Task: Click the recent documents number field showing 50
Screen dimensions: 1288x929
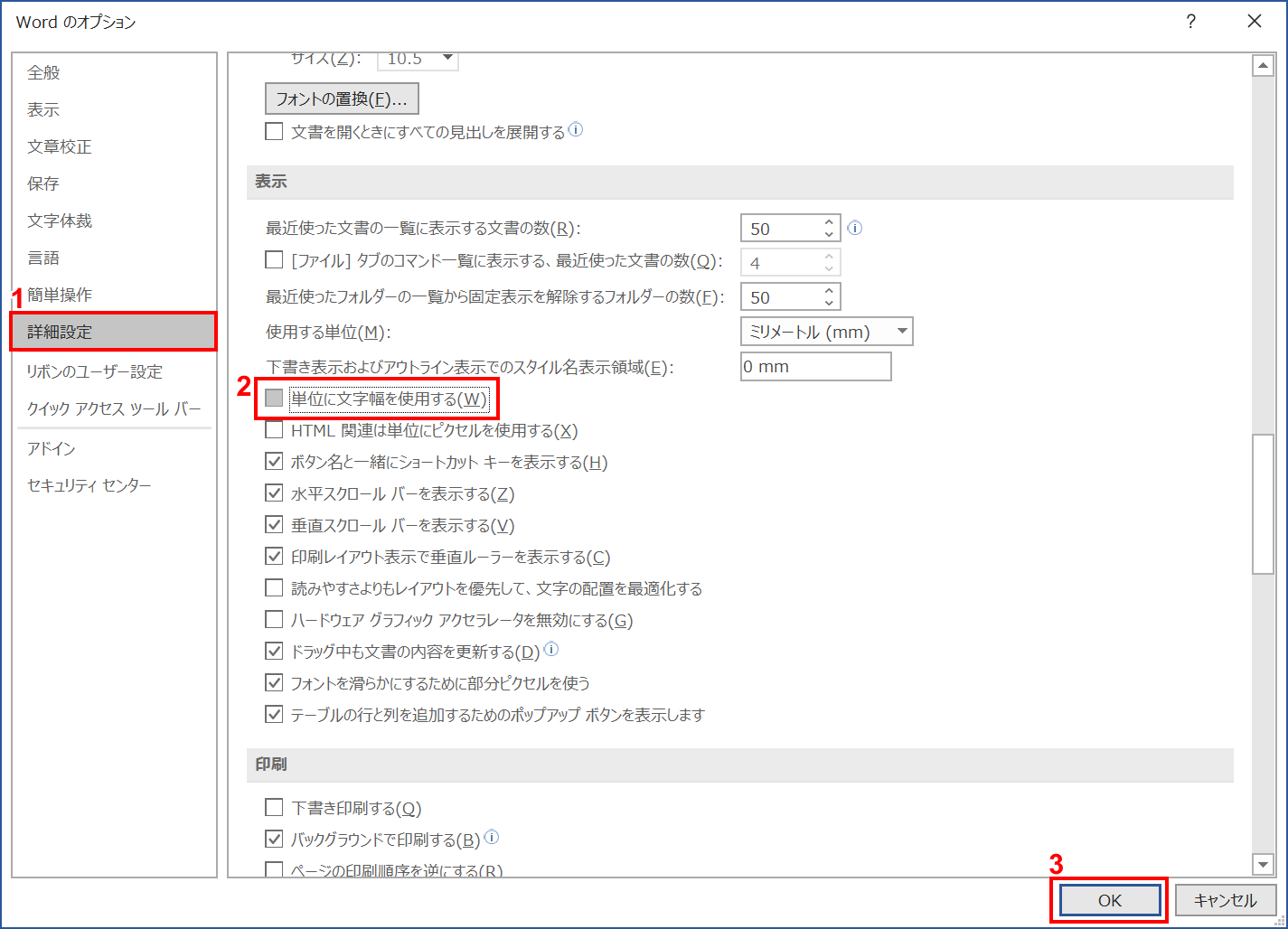Action: [x=780, y=229]
